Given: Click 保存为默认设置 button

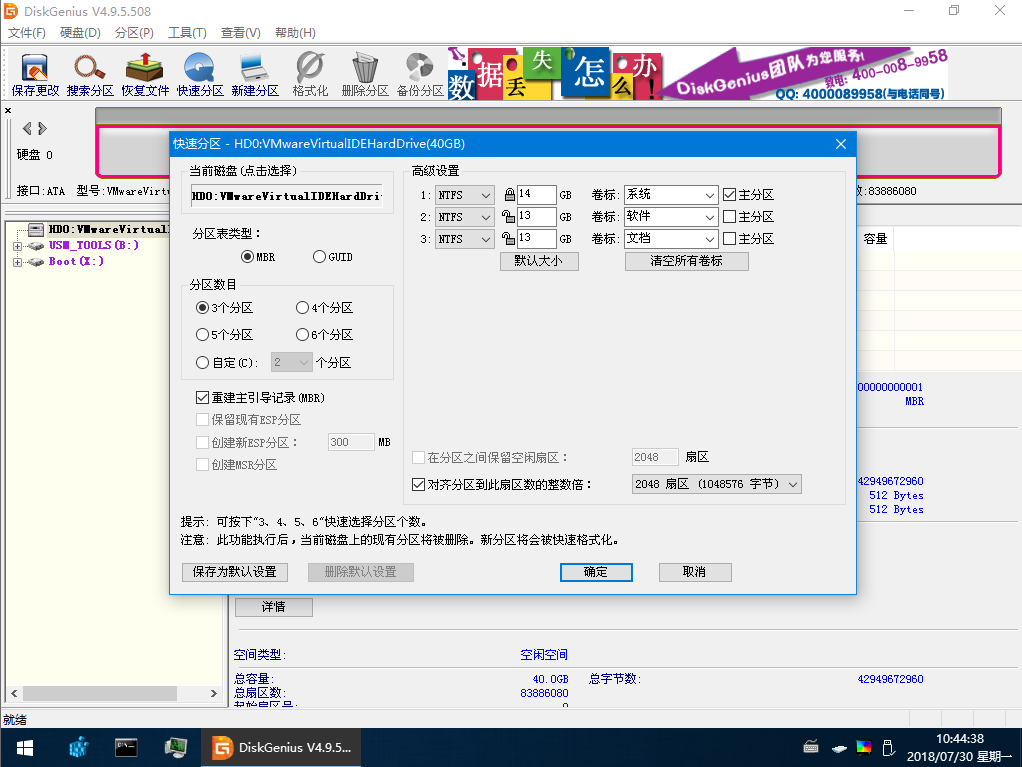Looking at the screenshot, I should point(235,572).
